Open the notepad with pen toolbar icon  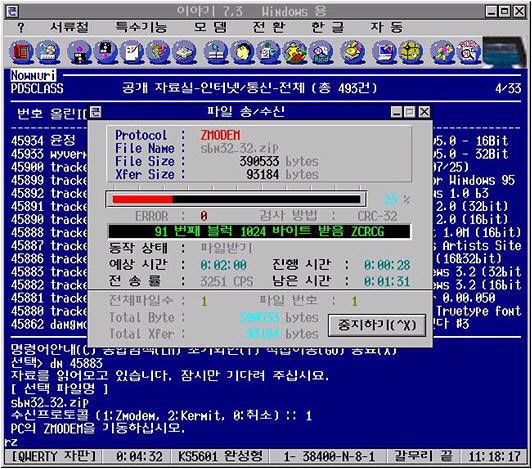[x=132, y=52]
